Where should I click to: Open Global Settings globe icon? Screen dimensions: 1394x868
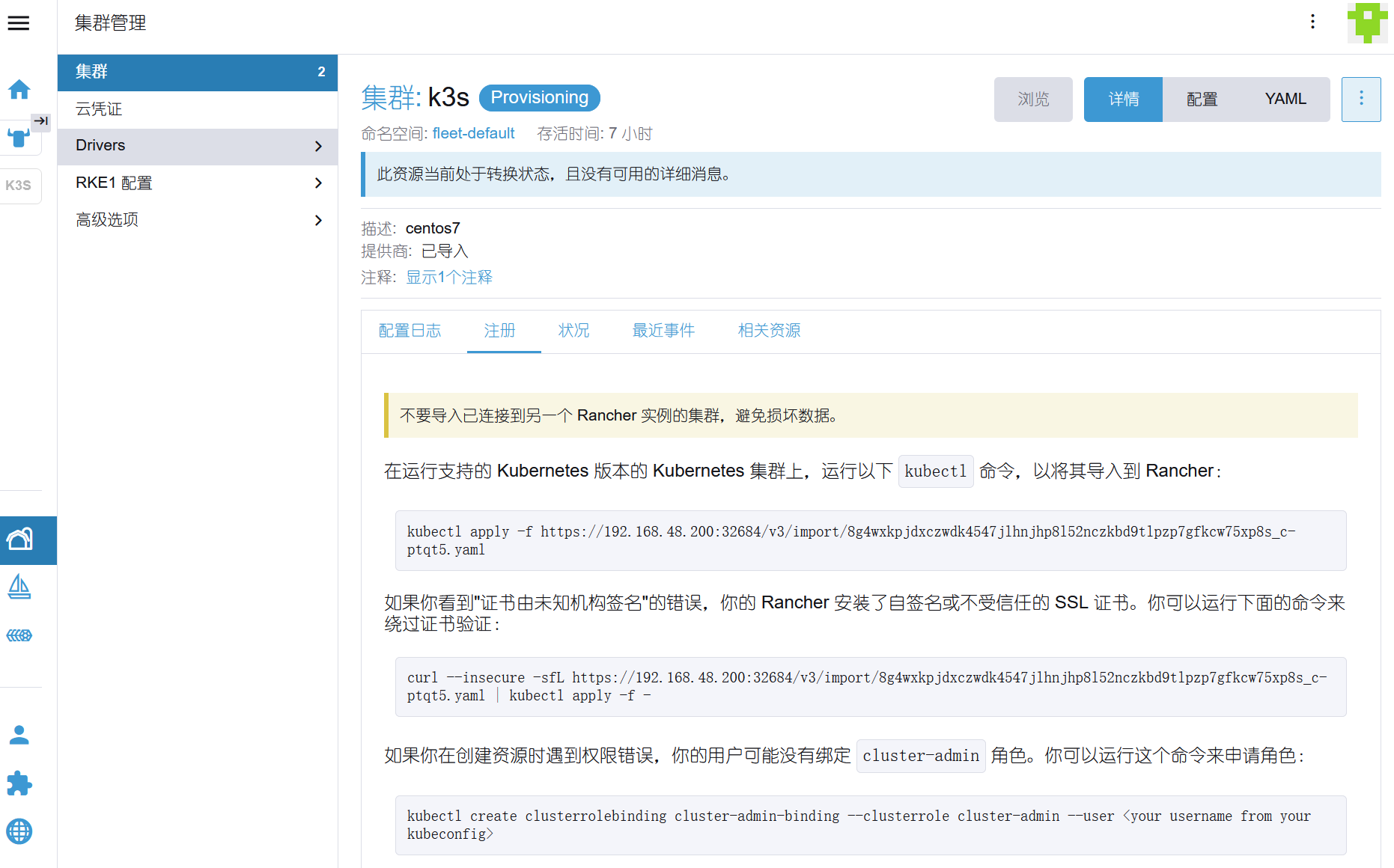[x=19, y=831]
